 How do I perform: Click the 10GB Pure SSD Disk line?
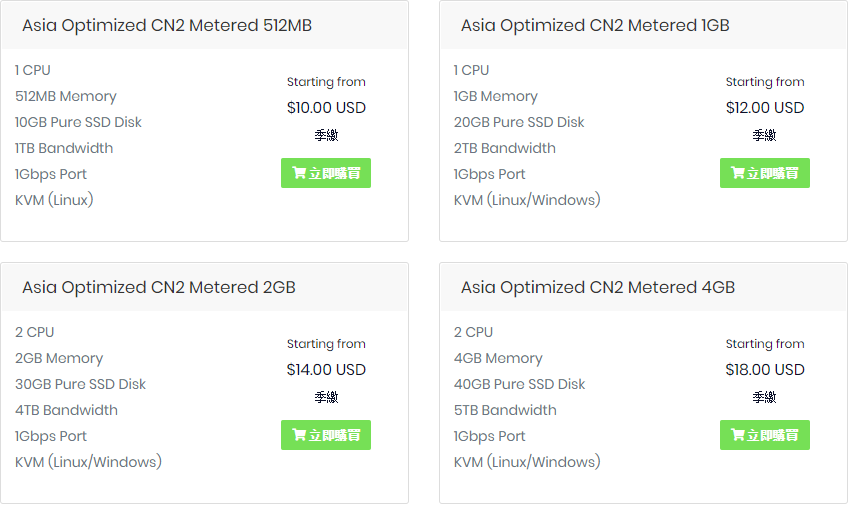click(78, 122)
